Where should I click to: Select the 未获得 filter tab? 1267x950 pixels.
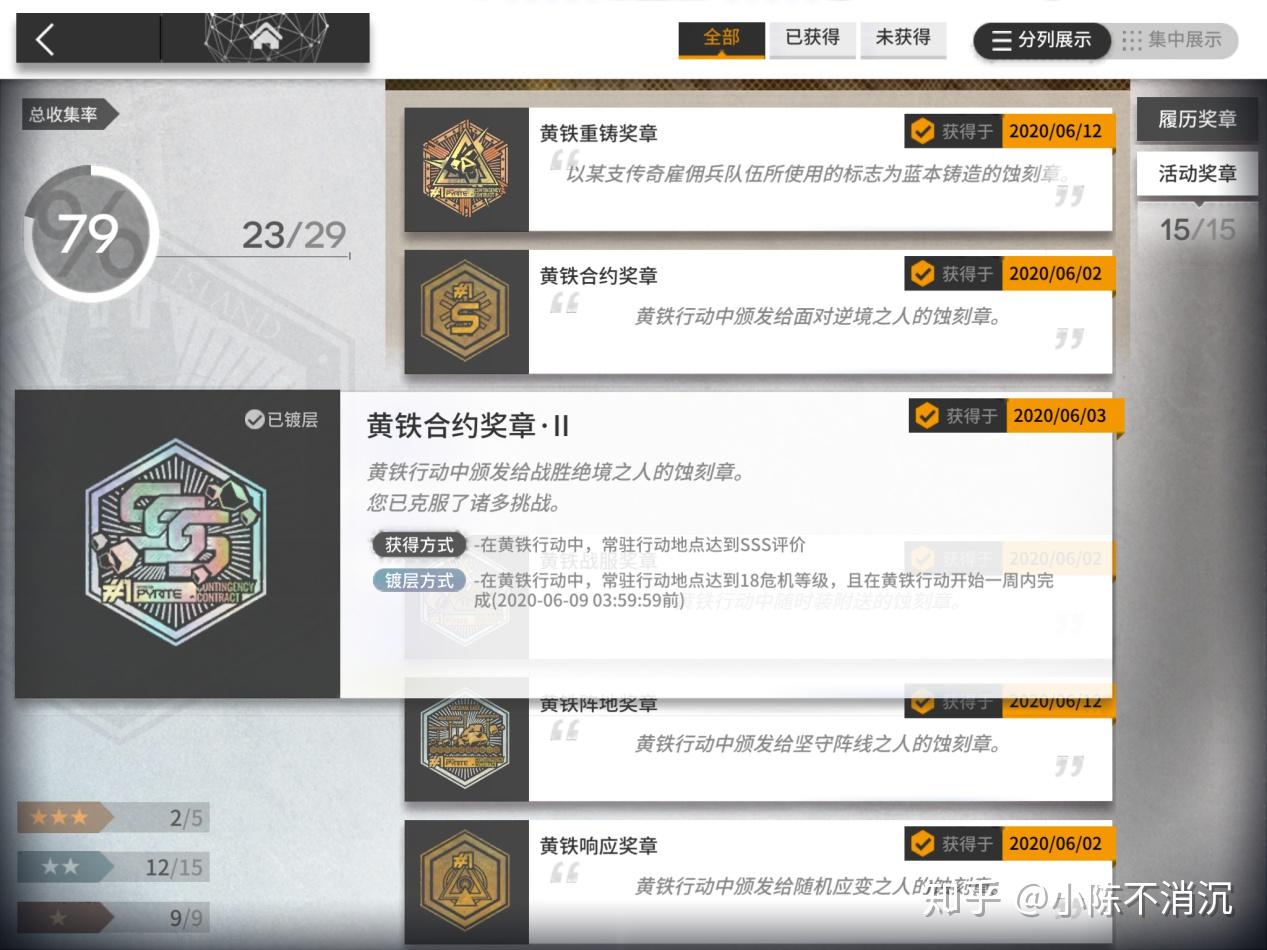903,39
